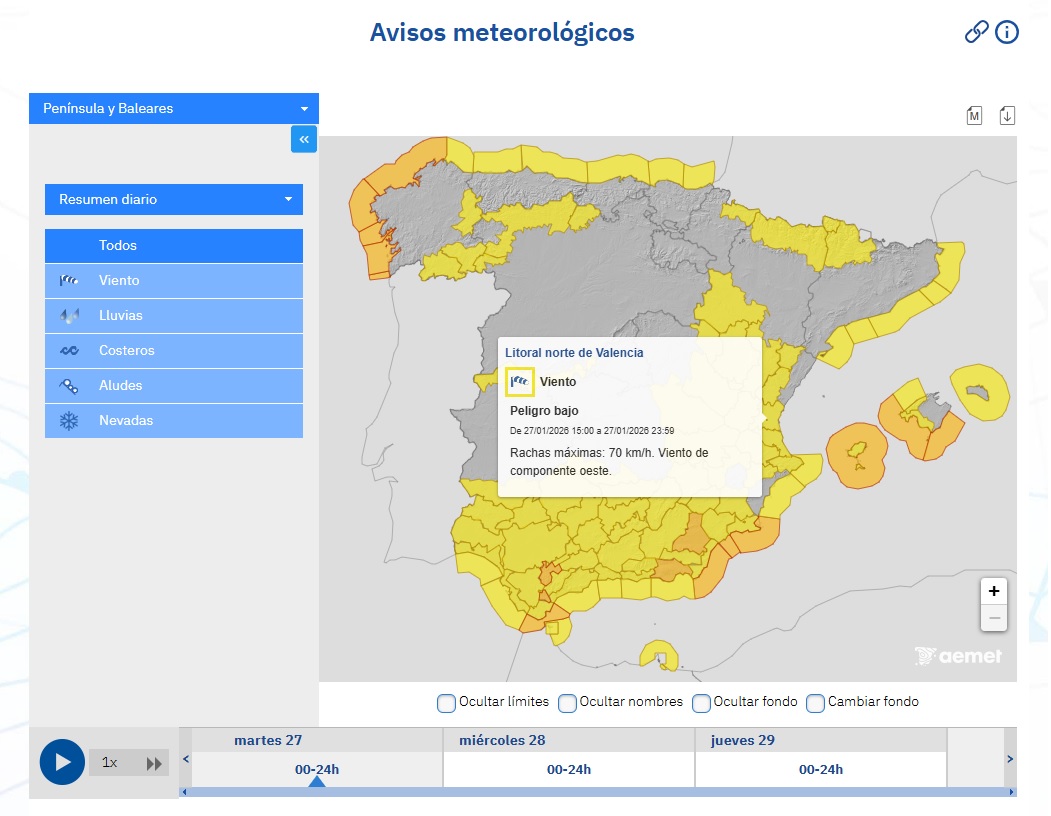The height and width of the screenshot is (816, 1051).
Task: Open the Costeros coastal warnings filter
Action: pos(70,351)
